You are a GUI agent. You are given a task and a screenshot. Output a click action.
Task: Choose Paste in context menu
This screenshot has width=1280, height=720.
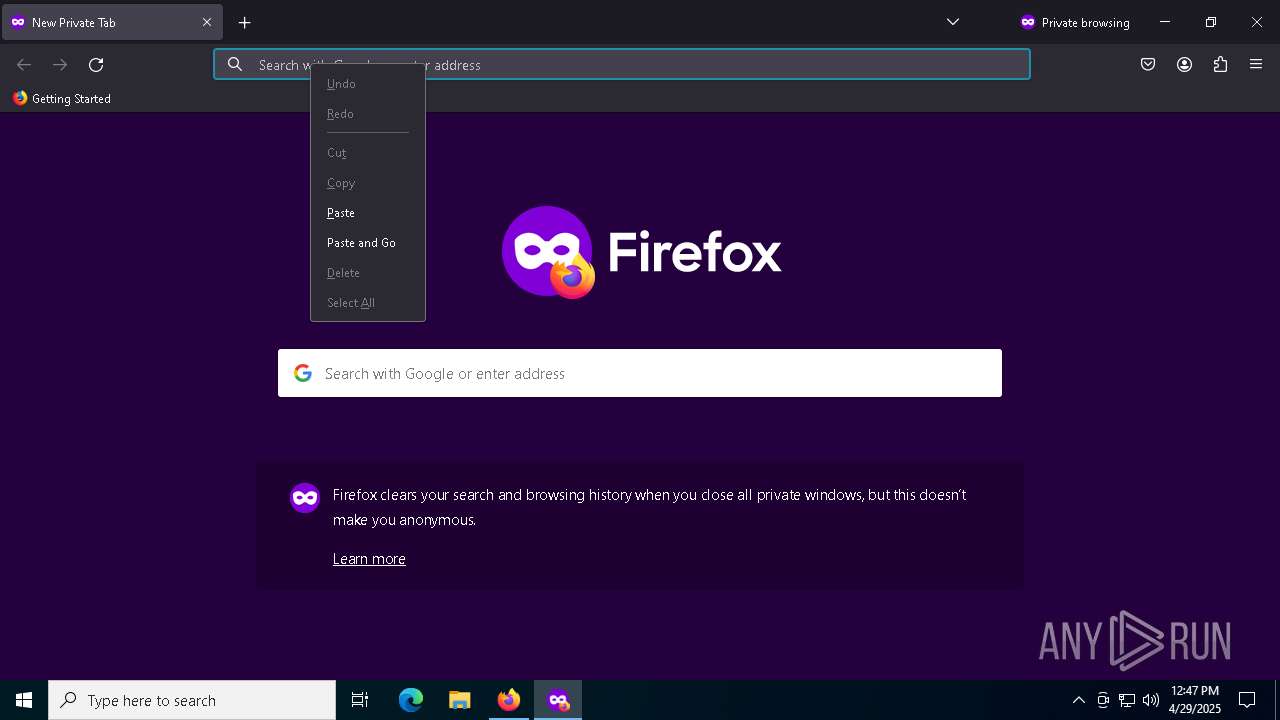(x=368, y=213)
